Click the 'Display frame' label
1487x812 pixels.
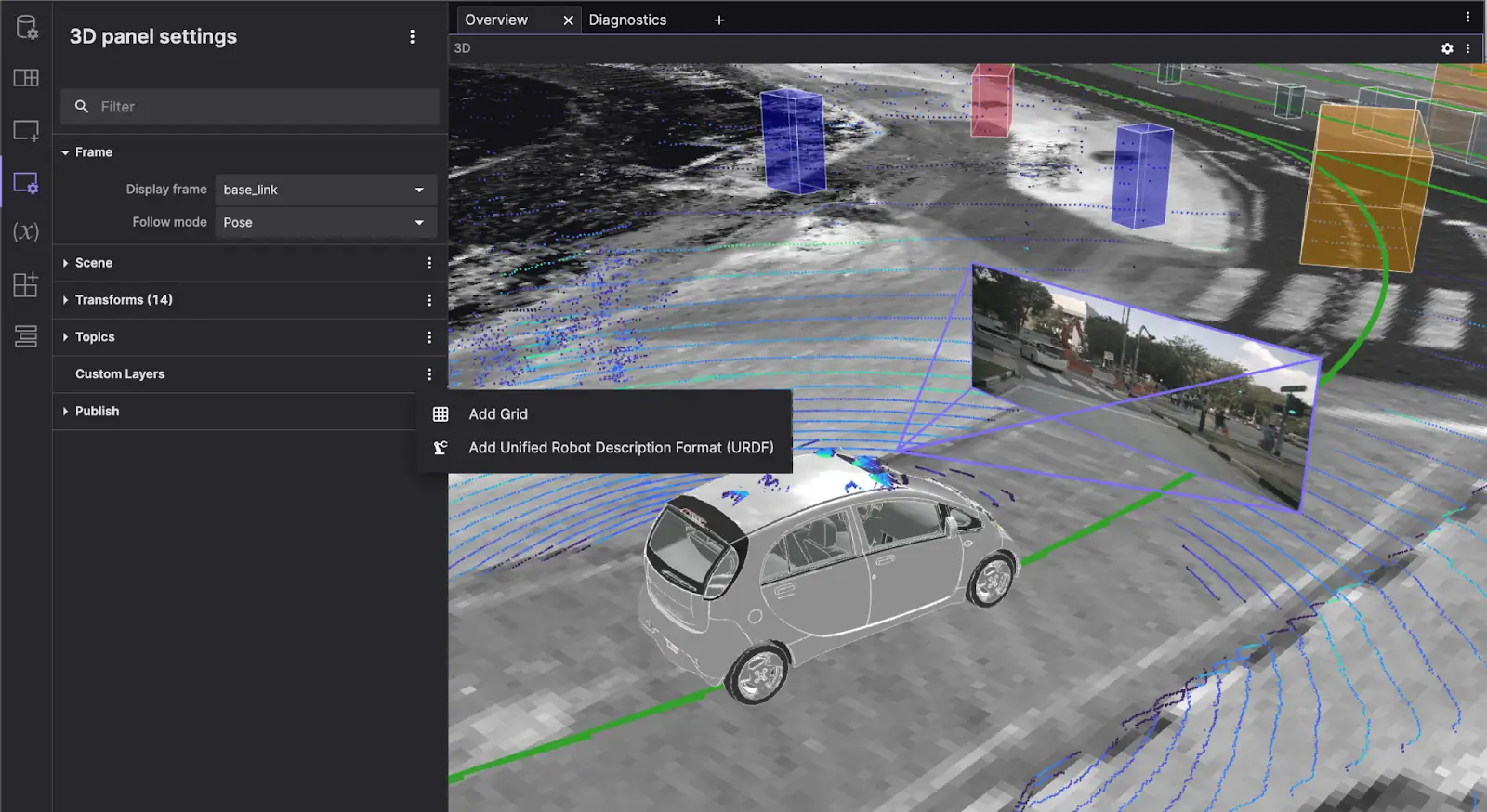click(166, 190)
